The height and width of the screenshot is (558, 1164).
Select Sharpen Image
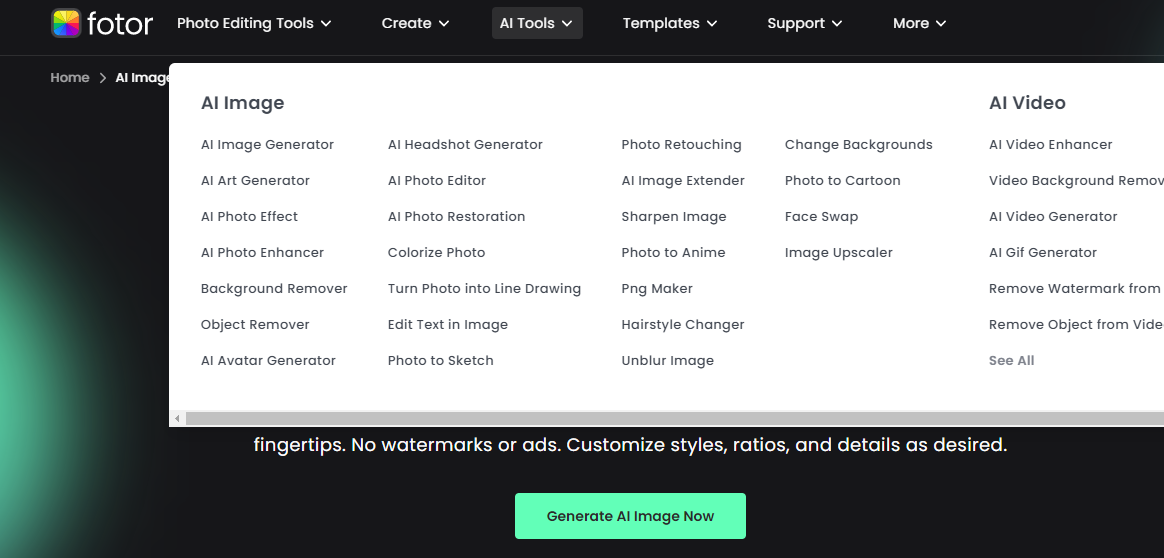pyautogui.click(x=674, y=217)
